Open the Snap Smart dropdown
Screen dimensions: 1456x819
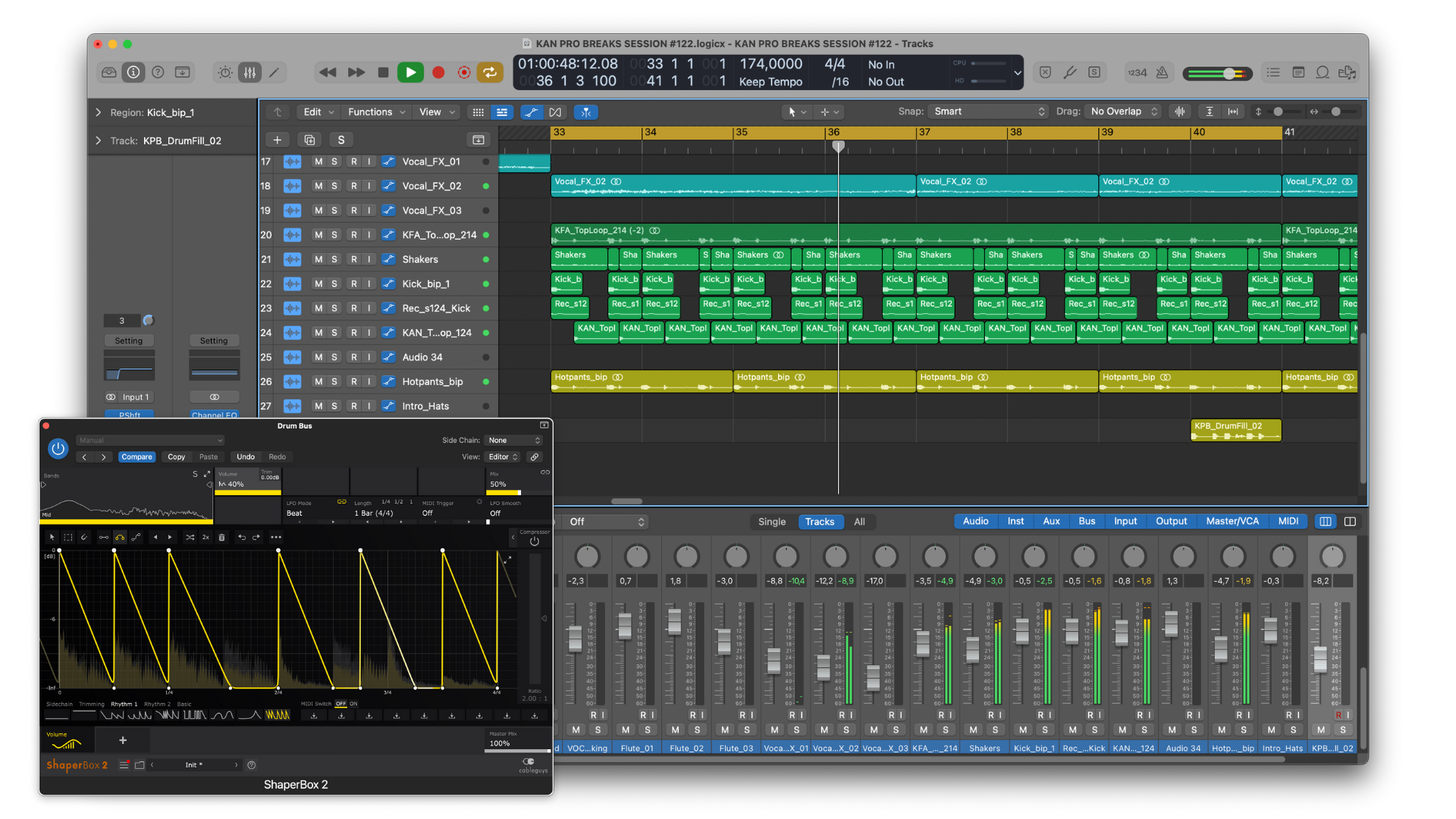click(989, 111)
